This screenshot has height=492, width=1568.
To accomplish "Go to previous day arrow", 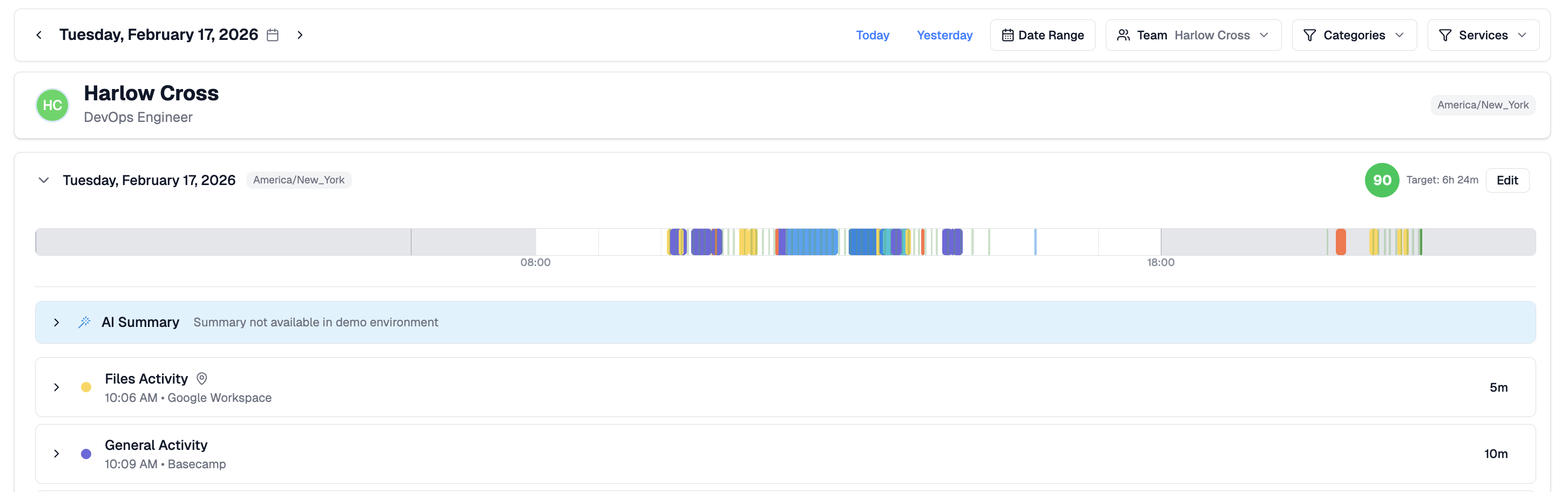I will coord(39,35).
